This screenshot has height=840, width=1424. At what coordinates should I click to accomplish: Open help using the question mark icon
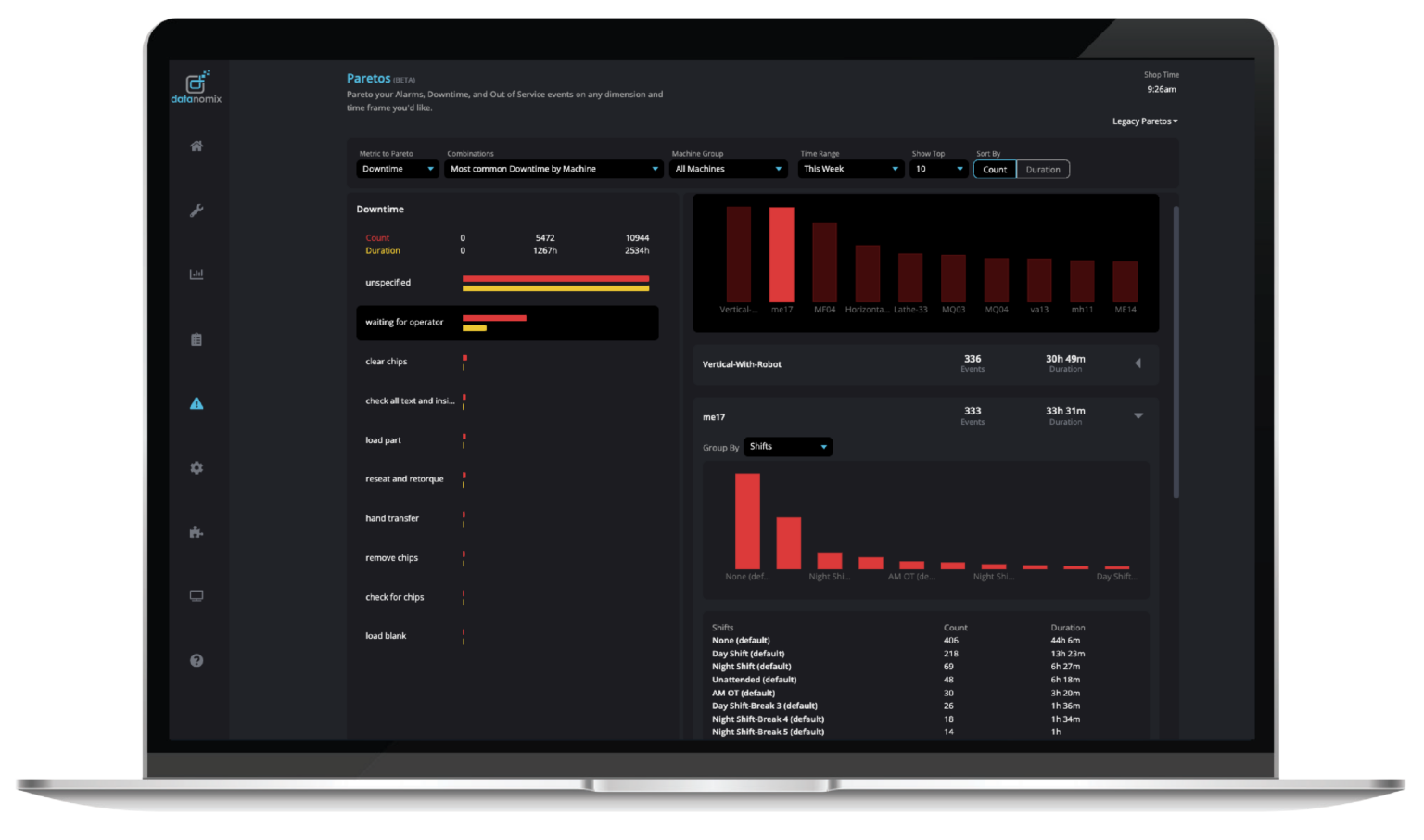[197, 660]
